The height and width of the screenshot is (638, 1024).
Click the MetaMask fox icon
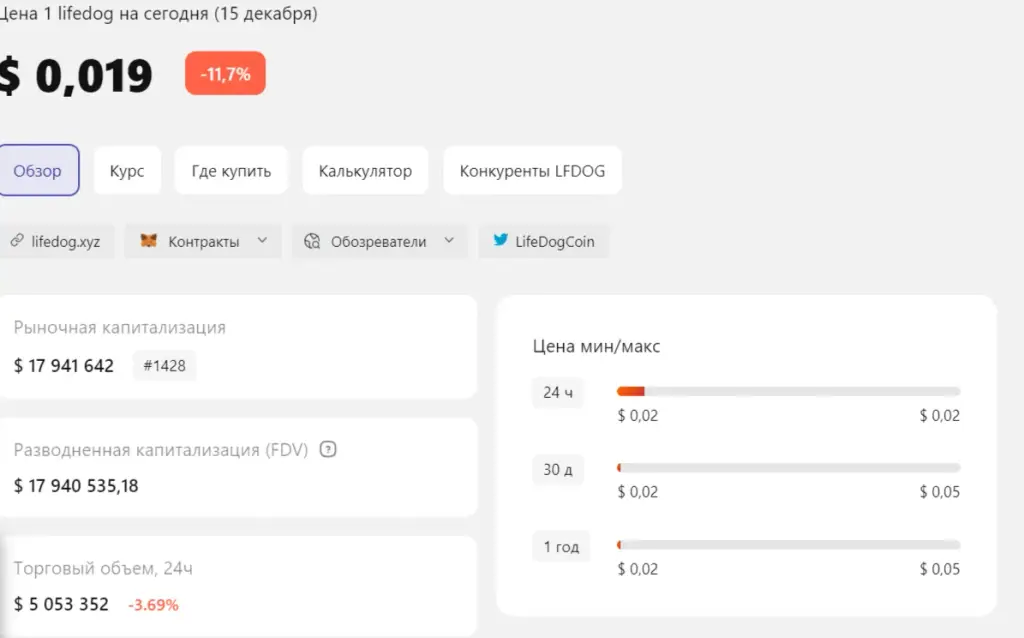click(149, 240)
